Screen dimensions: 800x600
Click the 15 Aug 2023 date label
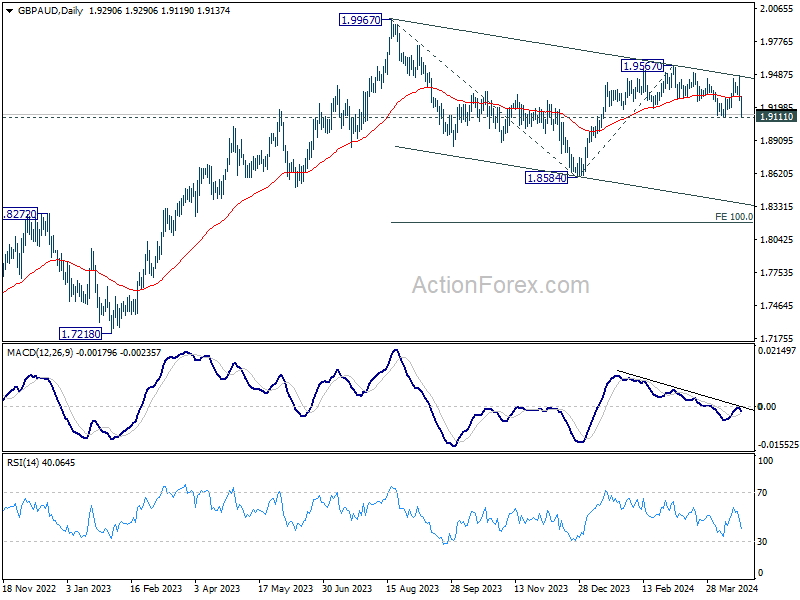click(x=412, y=589)
